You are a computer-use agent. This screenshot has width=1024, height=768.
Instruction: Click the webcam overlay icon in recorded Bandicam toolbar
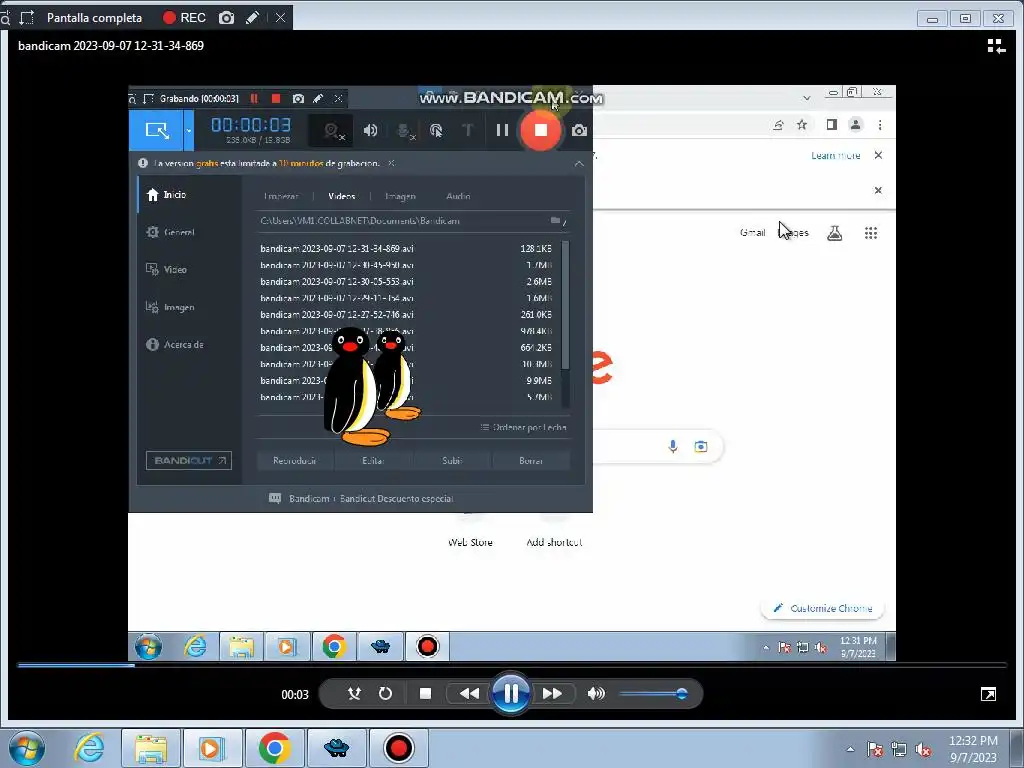pos(332,131)
